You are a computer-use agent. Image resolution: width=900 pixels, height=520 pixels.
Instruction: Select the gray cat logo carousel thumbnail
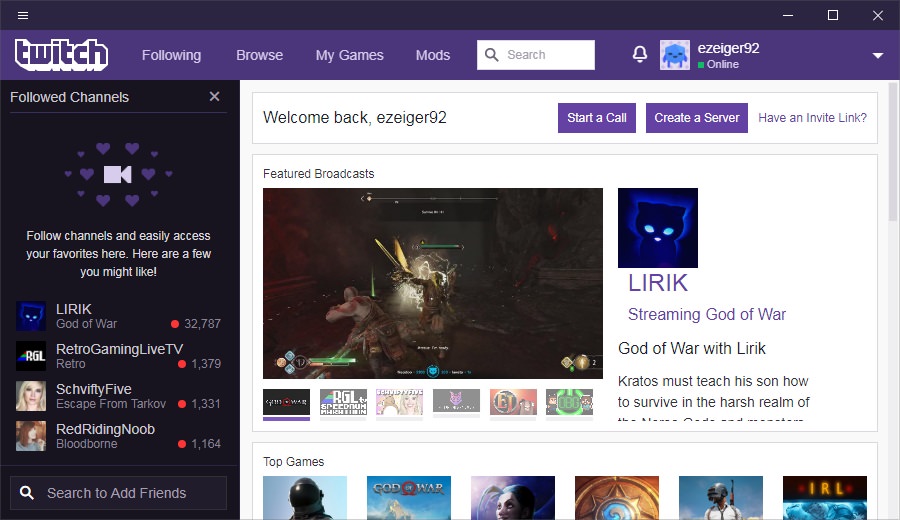(456, 402)
